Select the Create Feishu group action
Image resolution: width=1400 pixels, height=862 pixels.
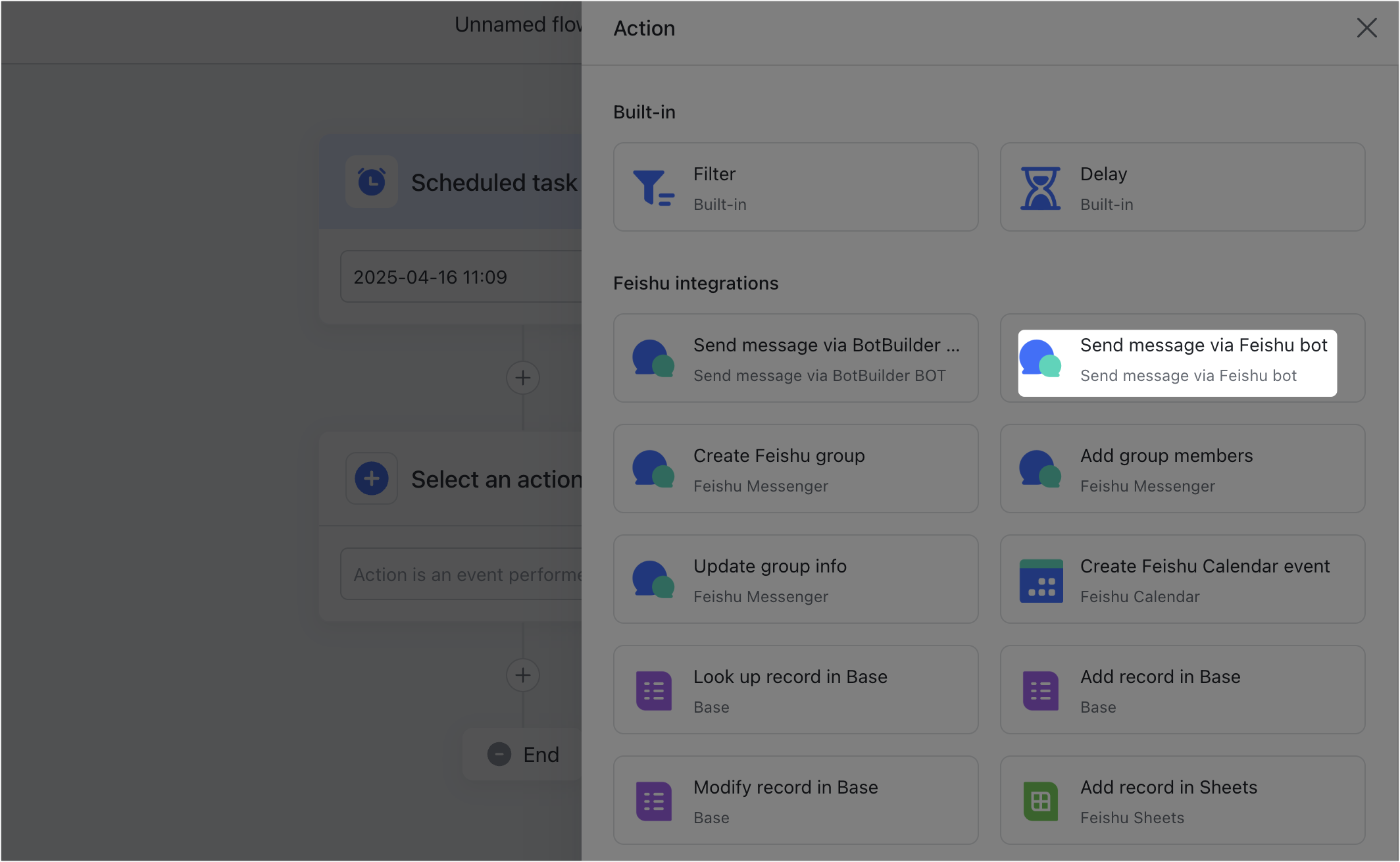tap(795, 469)
